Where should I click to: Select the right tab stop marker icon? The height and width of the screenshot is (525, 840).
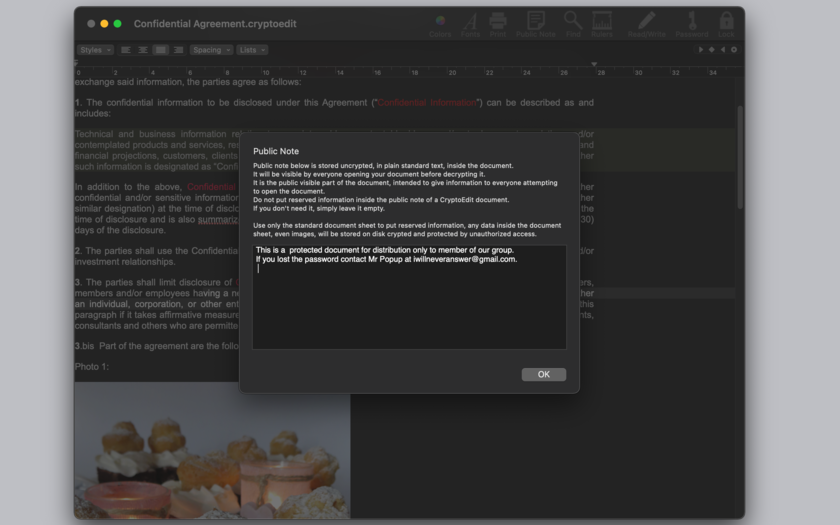(x=723, y=50)
